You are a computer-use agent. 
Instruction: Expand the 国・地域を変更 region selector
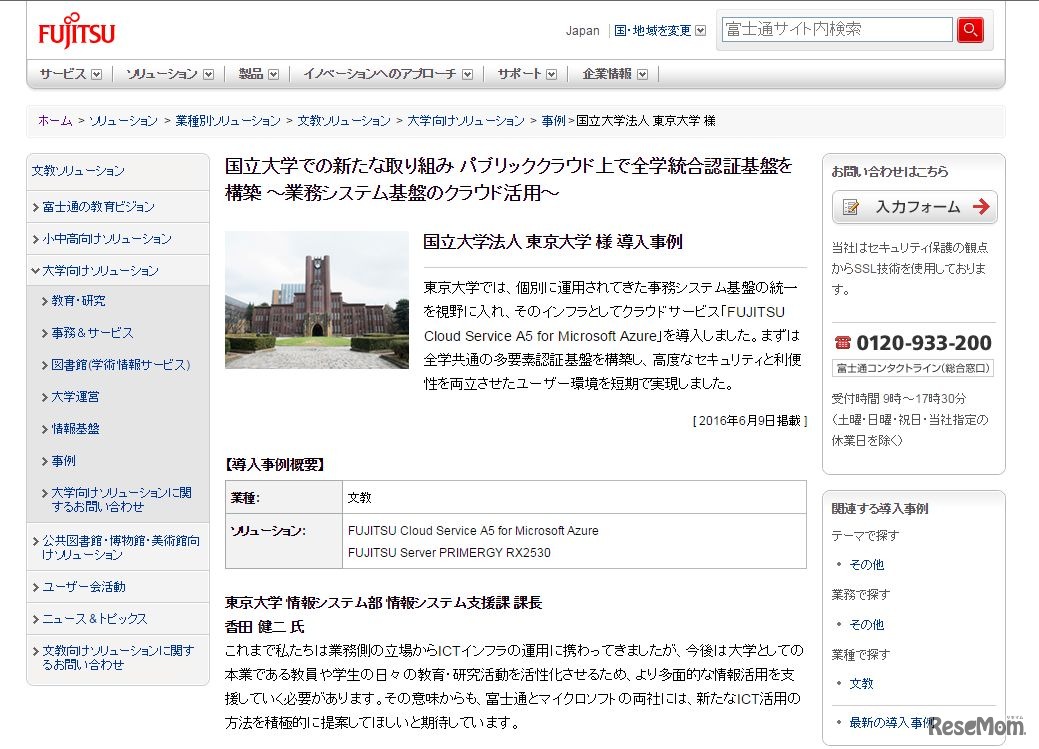(x=660, y=31)
